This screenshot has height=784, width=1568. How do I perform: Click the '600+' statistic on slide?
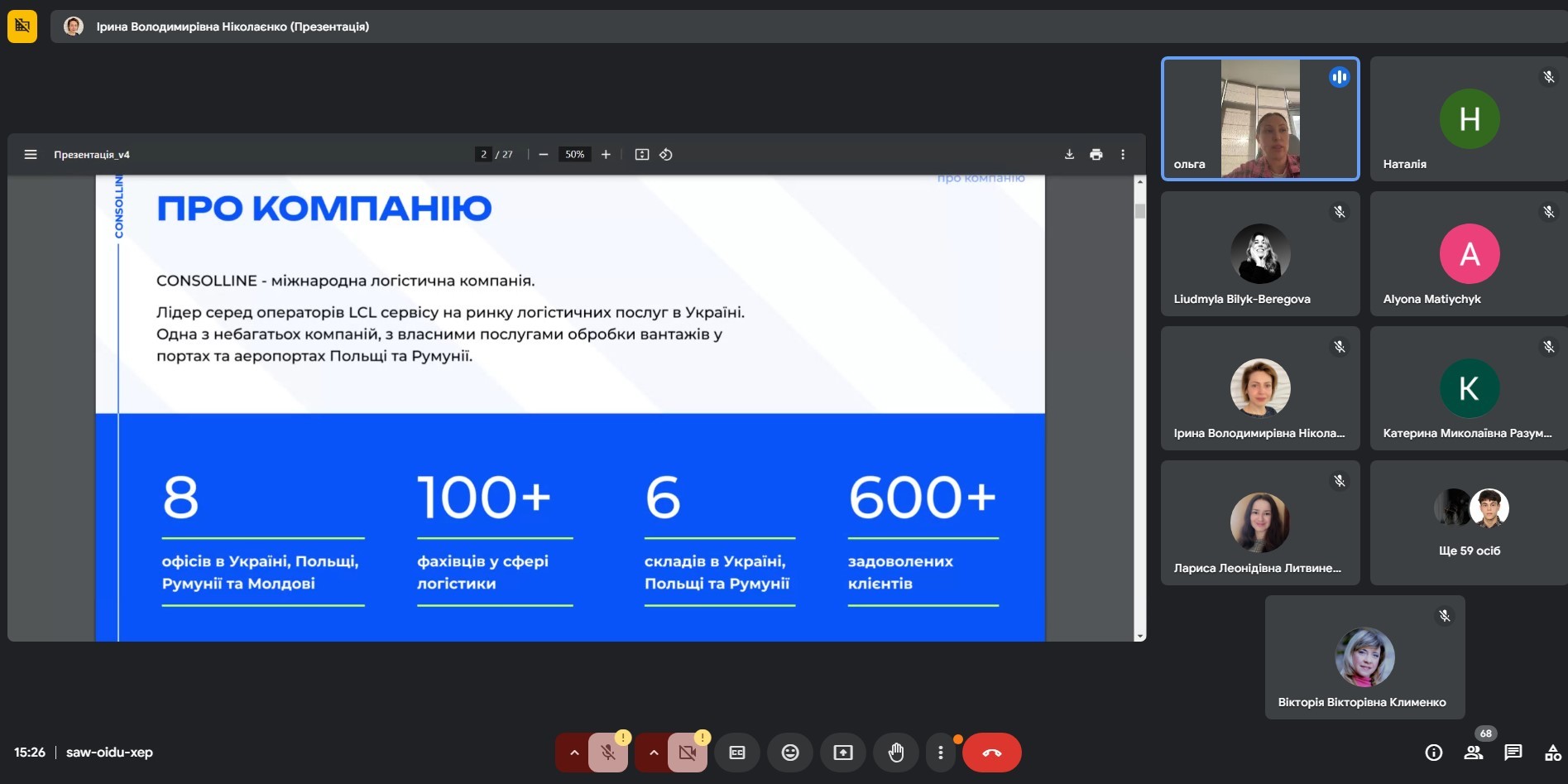pyautogui.click(x=923, y=498)
